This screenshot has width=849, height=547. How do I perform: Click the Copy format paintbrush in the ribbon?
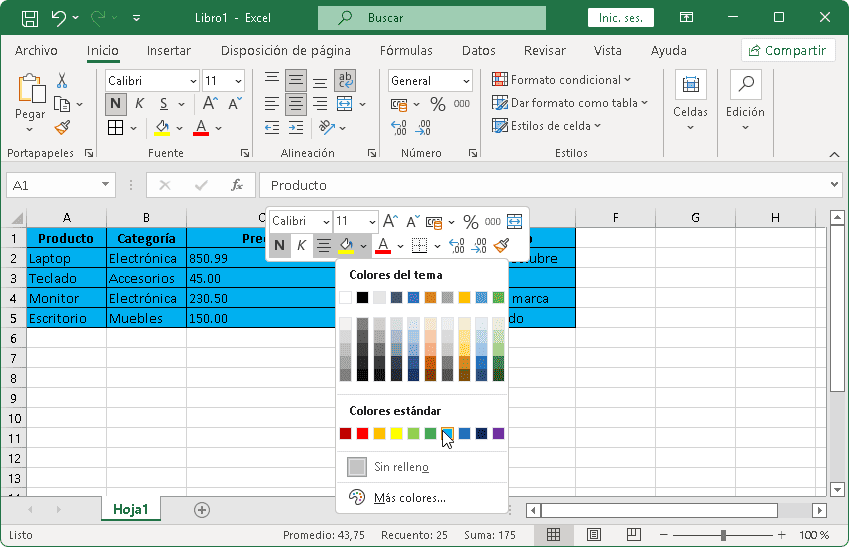(62, 127)
